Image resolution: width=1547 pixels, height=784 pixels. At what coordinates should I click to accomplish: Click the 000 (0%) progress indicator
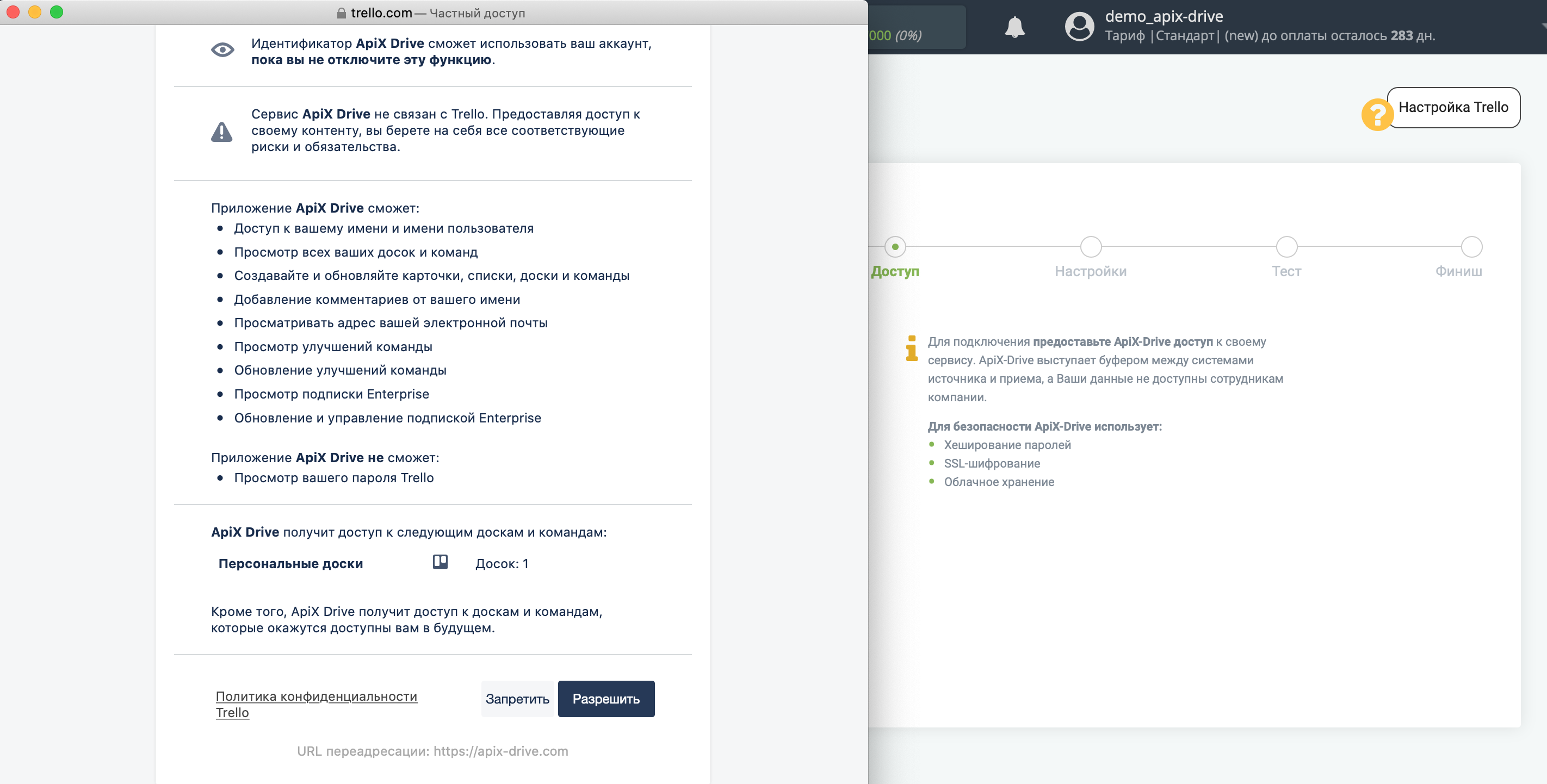[x=895, y=35]
